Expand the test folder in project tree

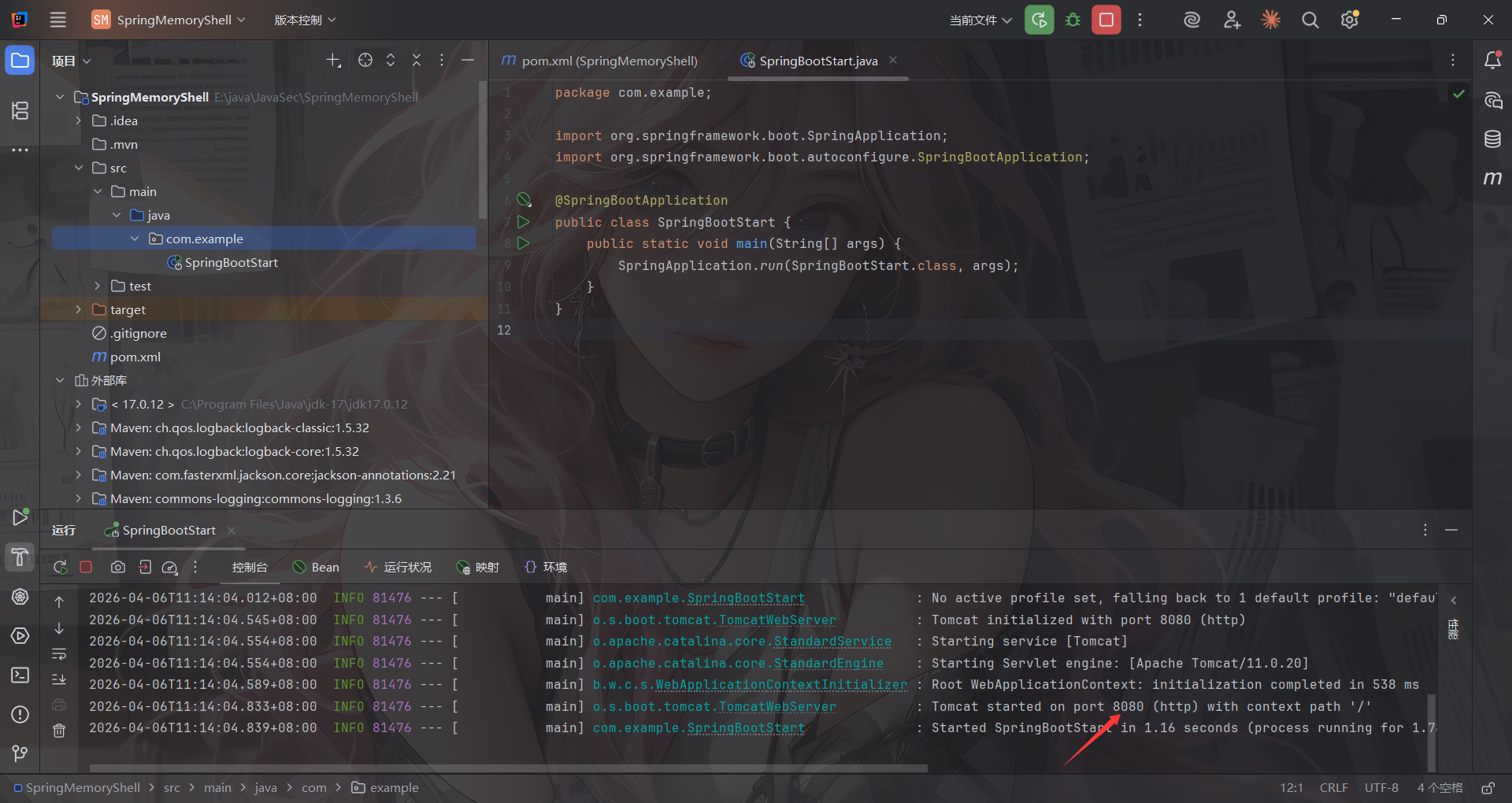click(x=97, y=286)
